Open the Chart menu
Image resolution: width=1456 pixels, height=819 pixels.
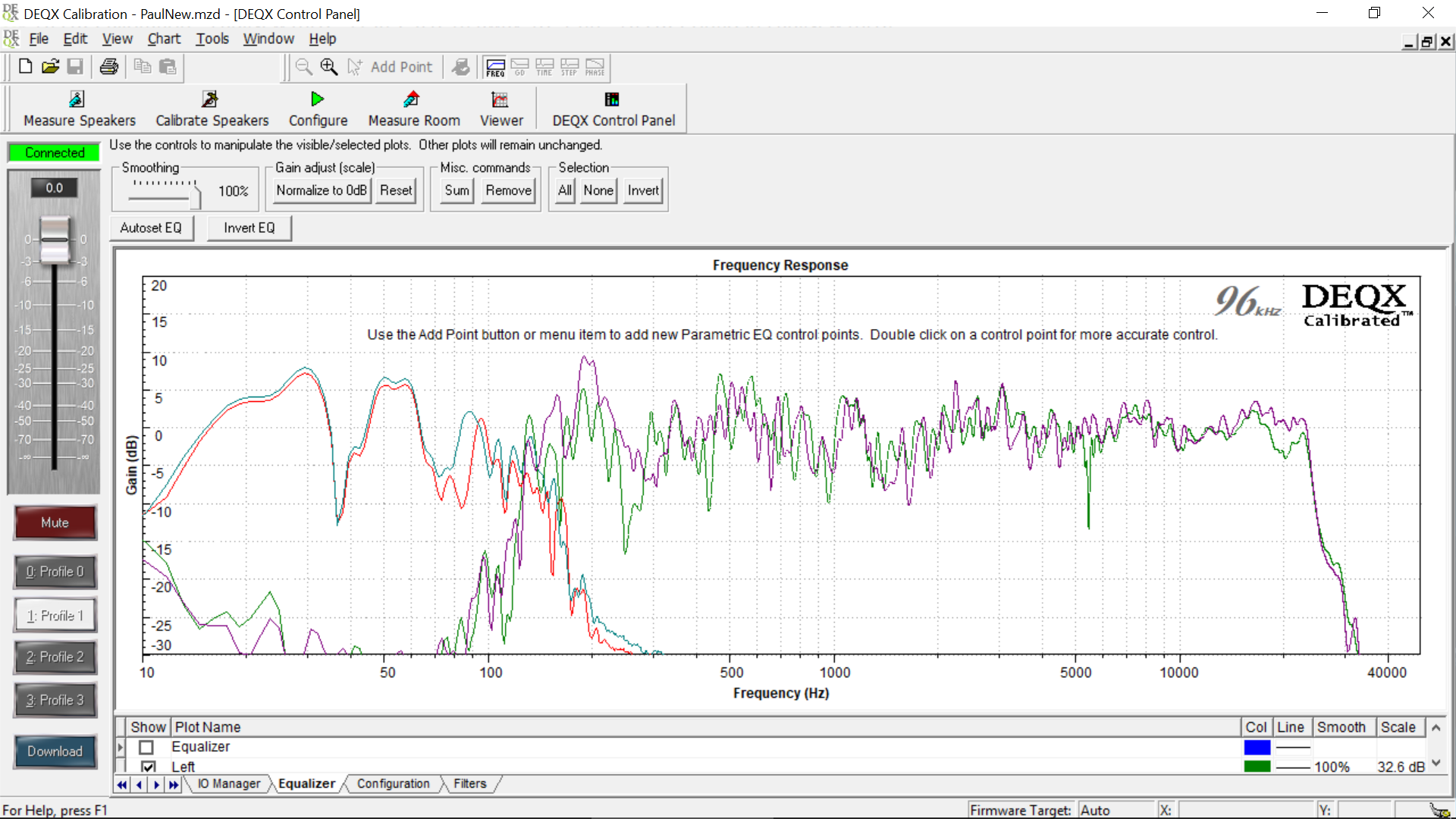point(164,39)
